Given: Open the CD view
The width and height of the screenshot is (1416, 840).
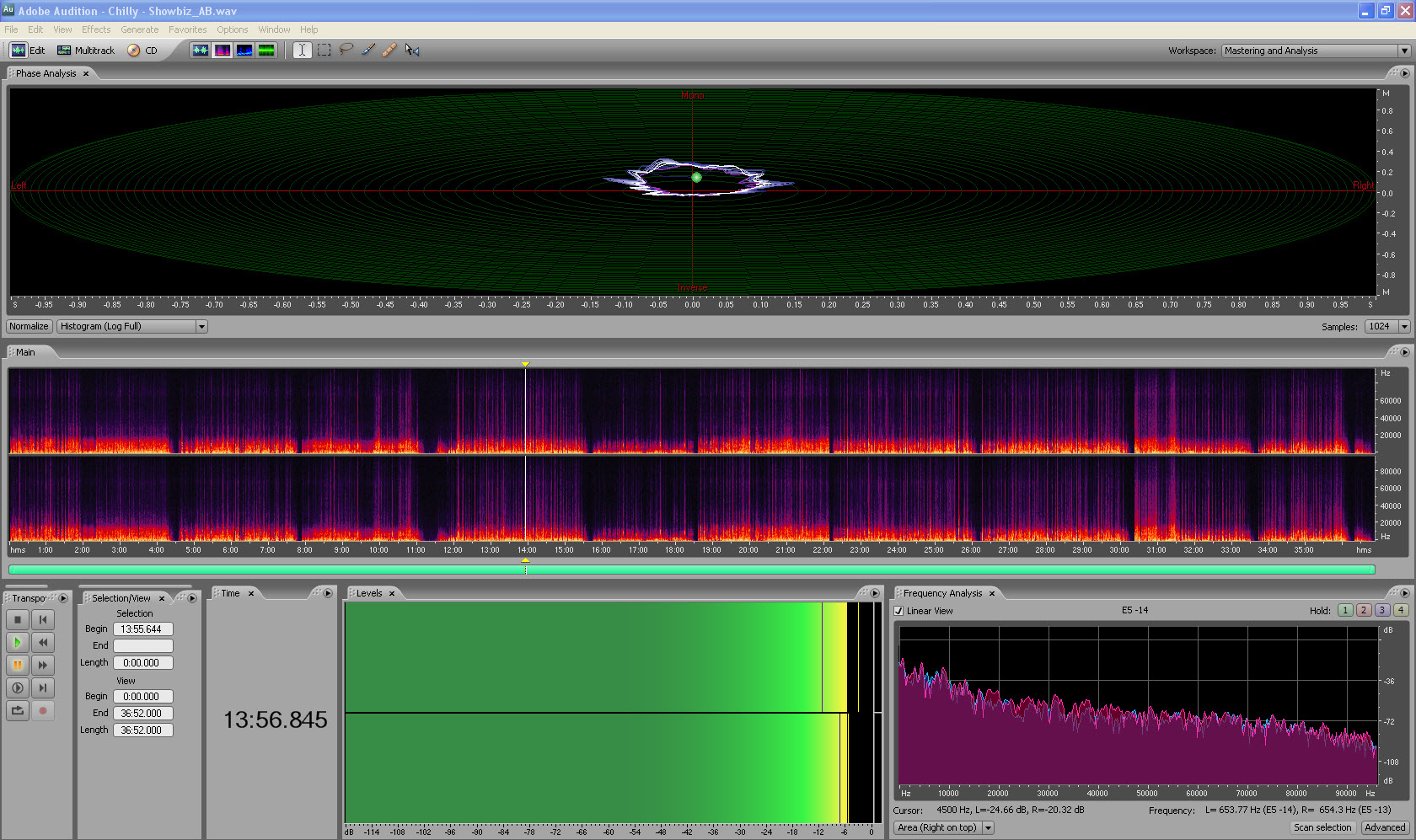Looking at the screenshot, I should 142,51.
